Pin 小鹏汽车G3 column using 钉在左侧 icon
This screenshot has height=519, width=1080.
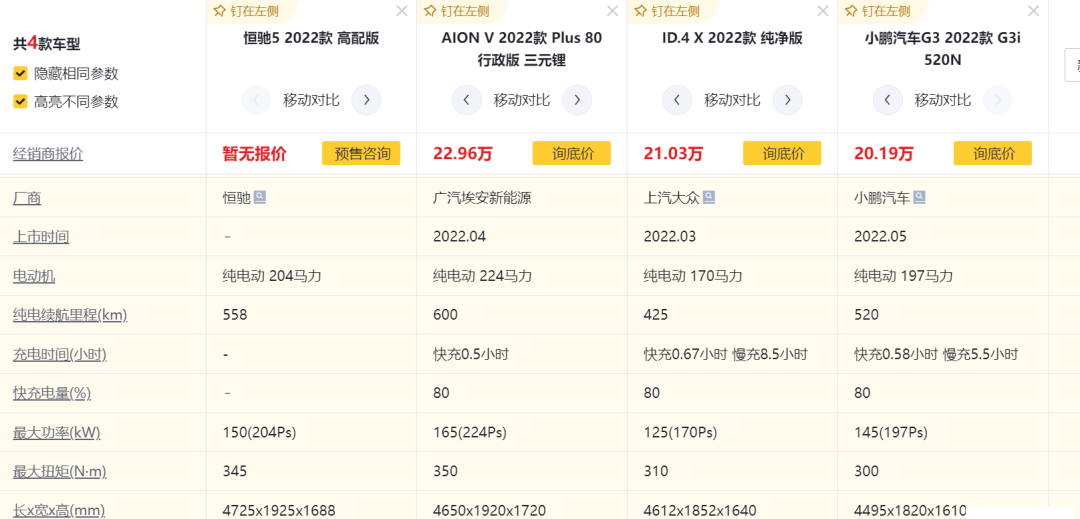click(x=851, y=11)
